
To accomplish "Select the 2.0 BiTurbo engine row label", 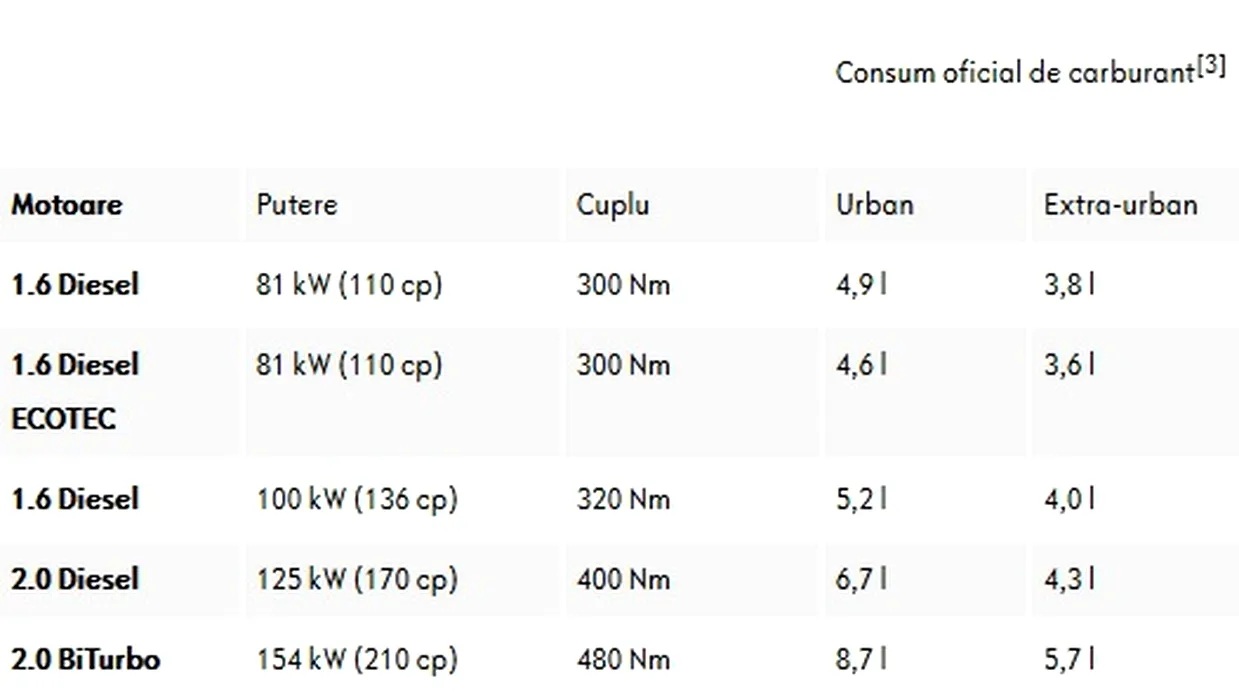I will (x=86, y=660).
